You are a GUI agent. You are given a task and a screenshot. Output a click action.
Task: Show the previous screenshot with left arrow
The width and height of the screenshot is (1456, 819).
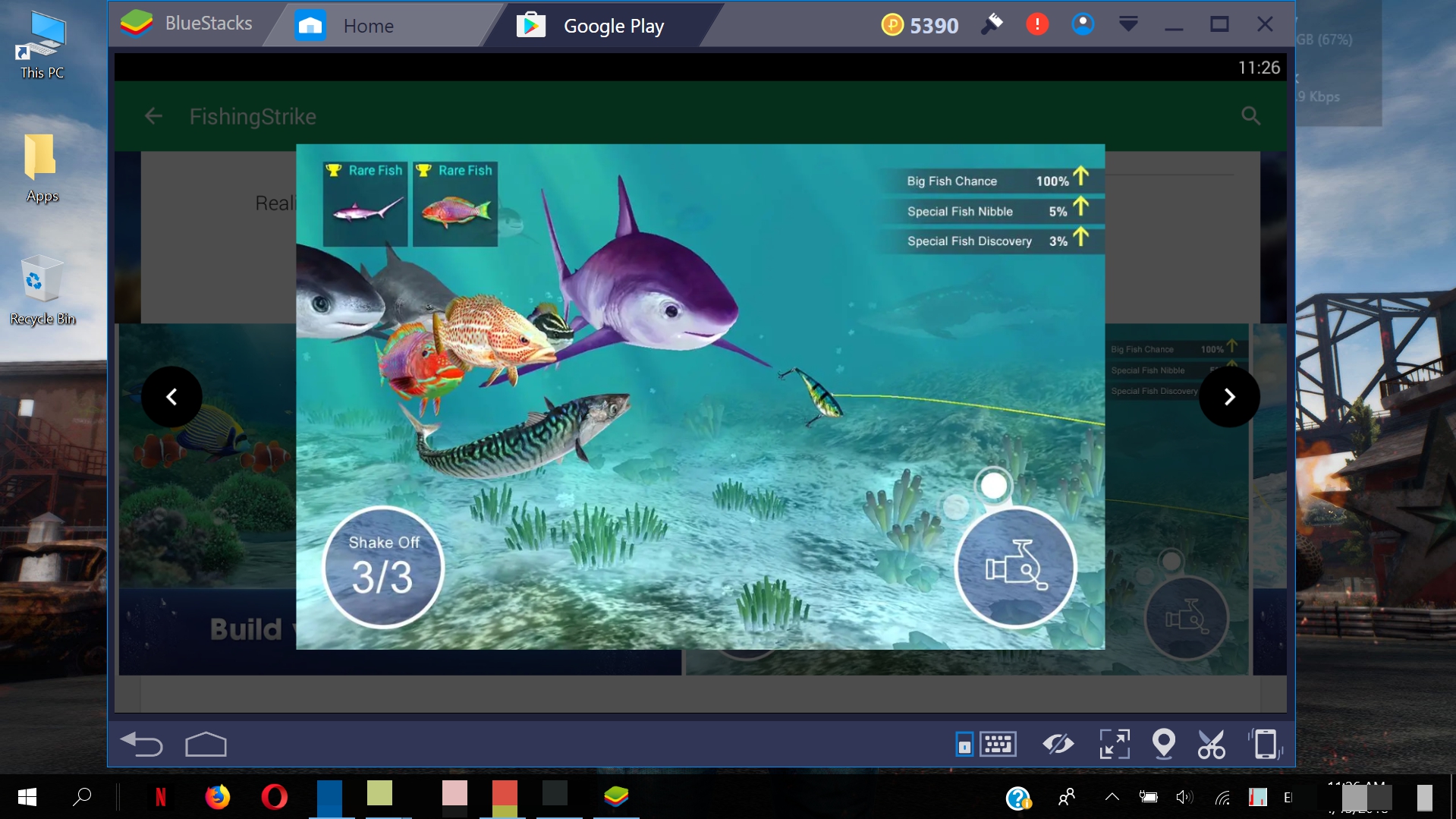171,397
